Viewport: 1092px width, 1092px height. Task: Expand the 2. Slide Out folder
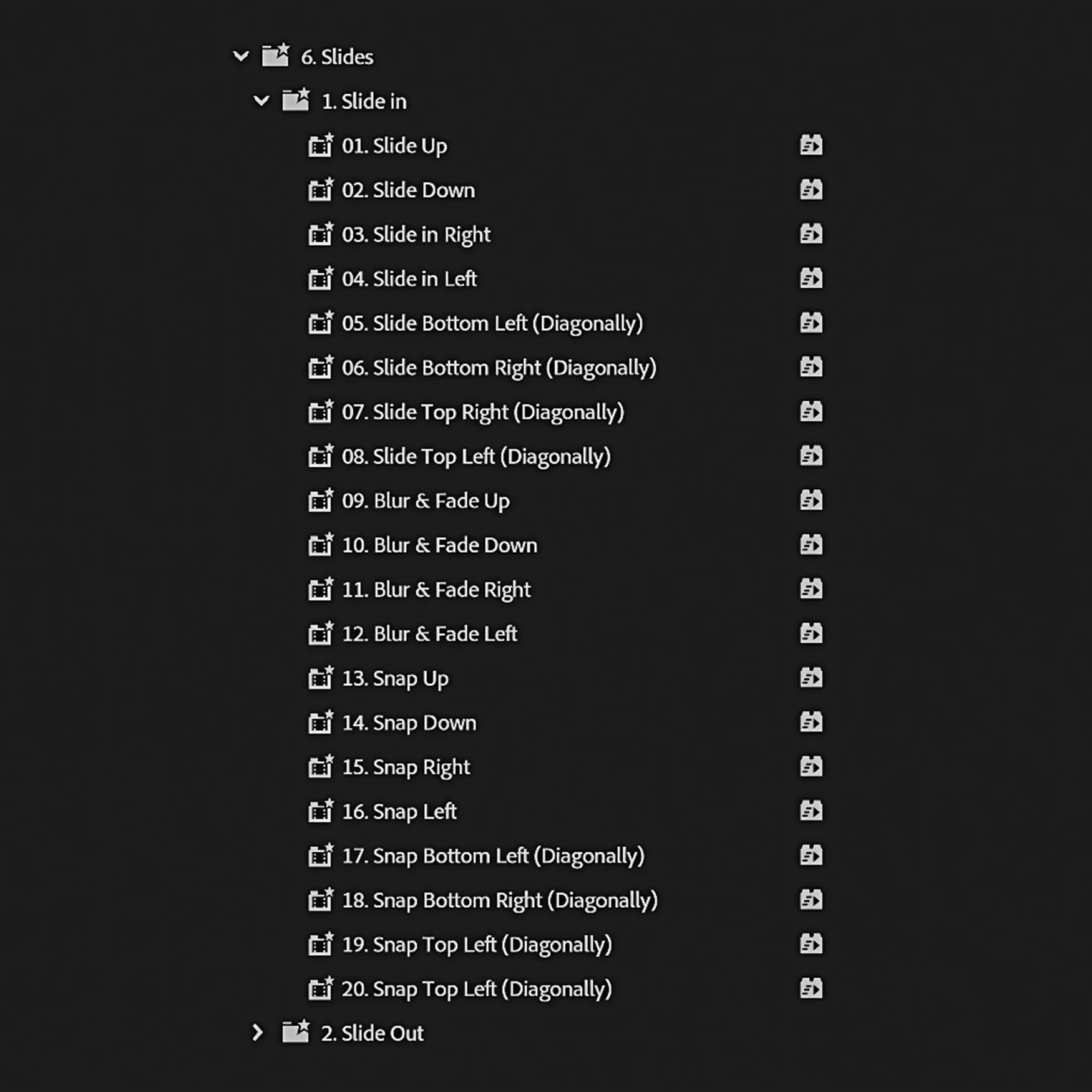[x=258, y=1033]
